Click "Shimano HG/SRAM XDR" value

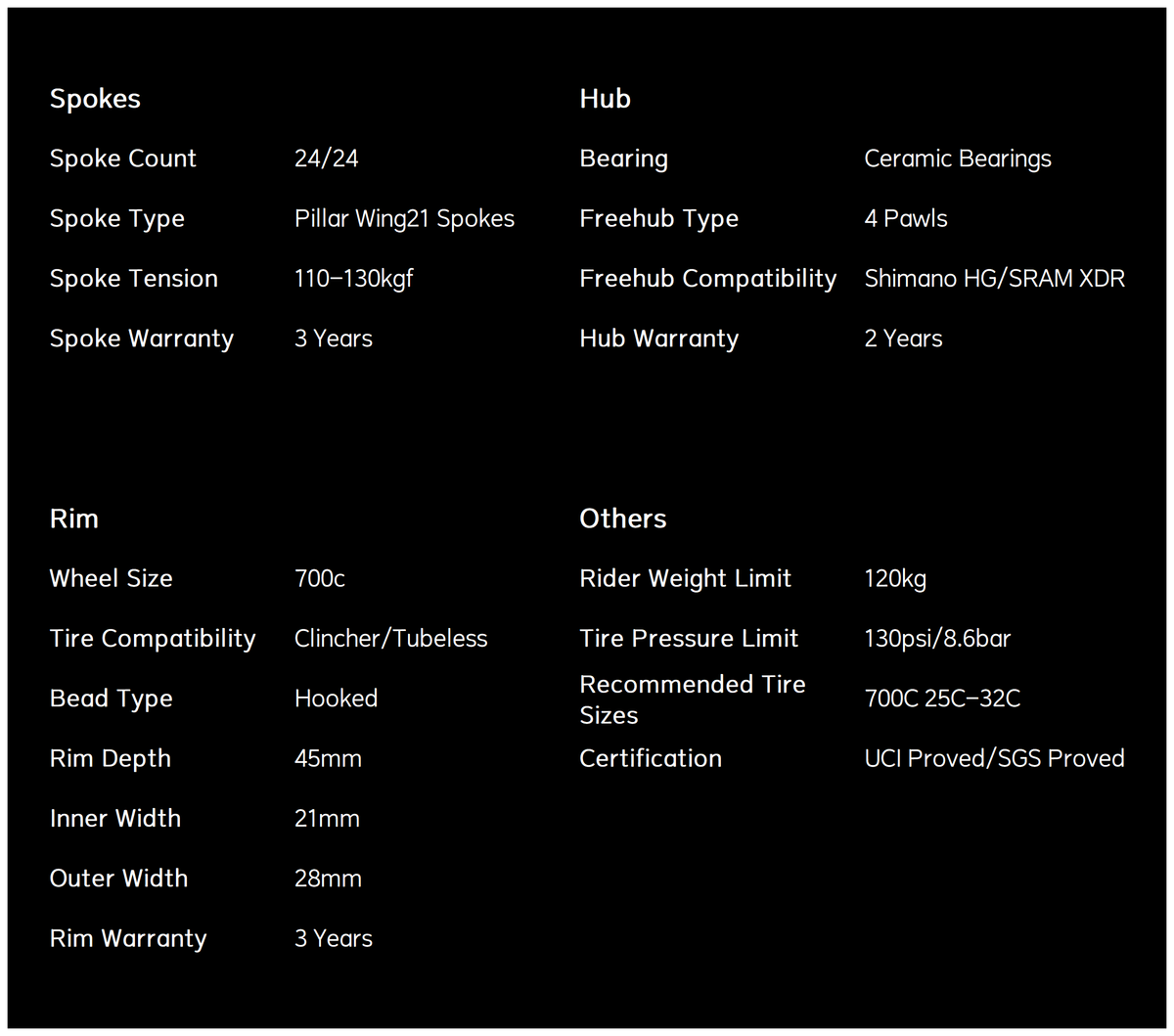(995, 279)
